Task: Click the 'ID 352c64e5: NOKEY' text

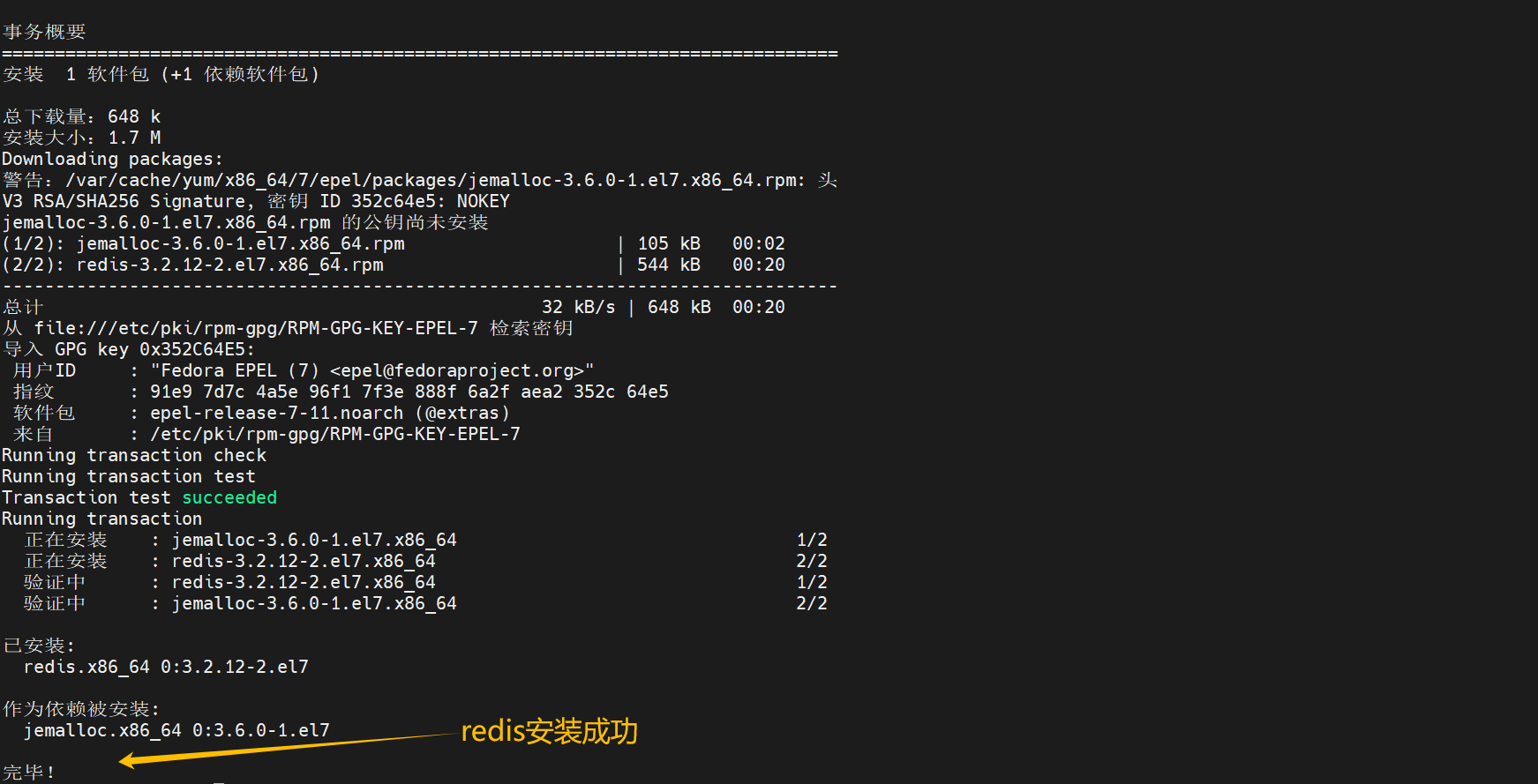Action: (x=415, y=201)
